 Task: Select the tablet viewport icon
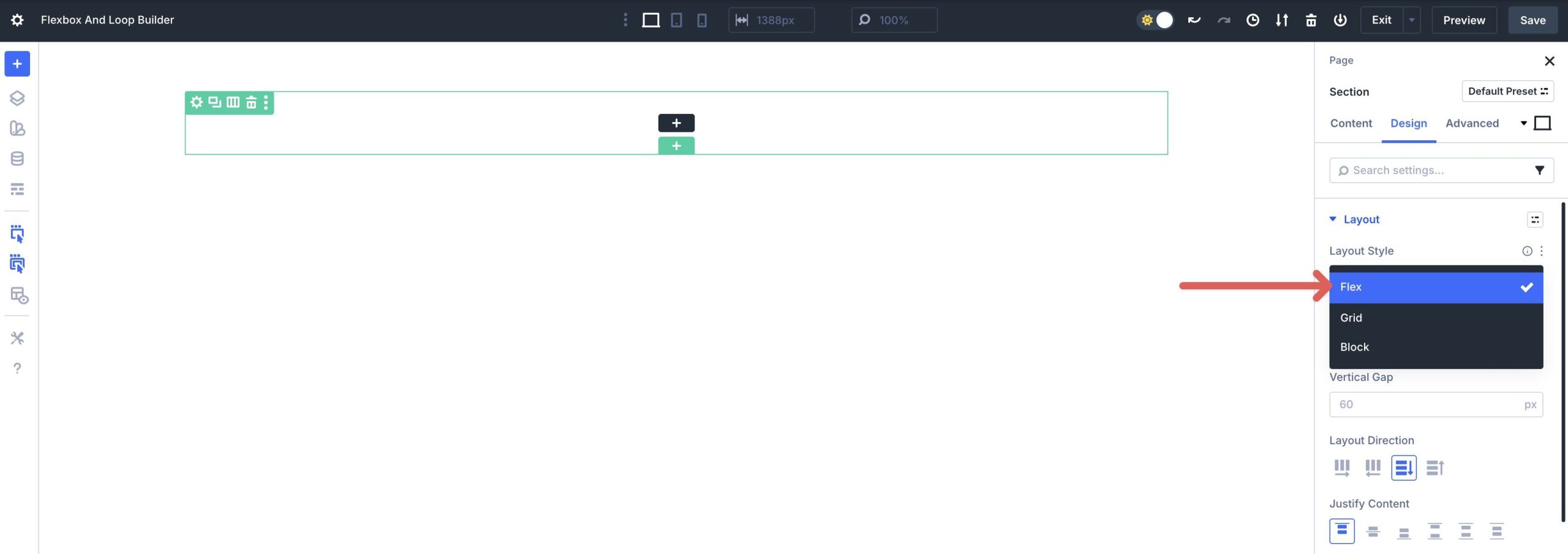point(676,20)
